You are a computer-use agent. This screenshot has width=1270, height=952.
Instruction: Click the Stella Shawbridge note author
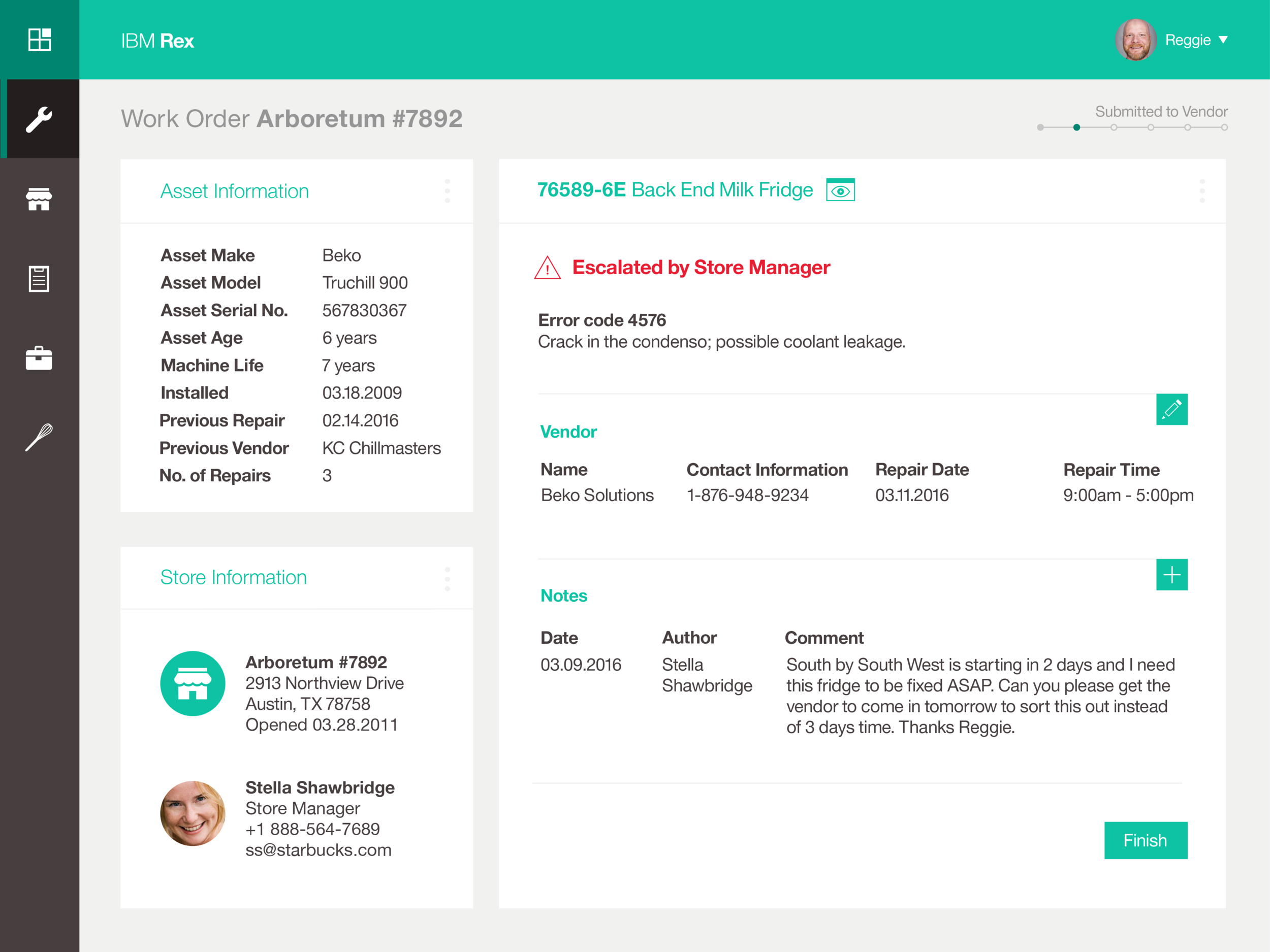point(707,675)
